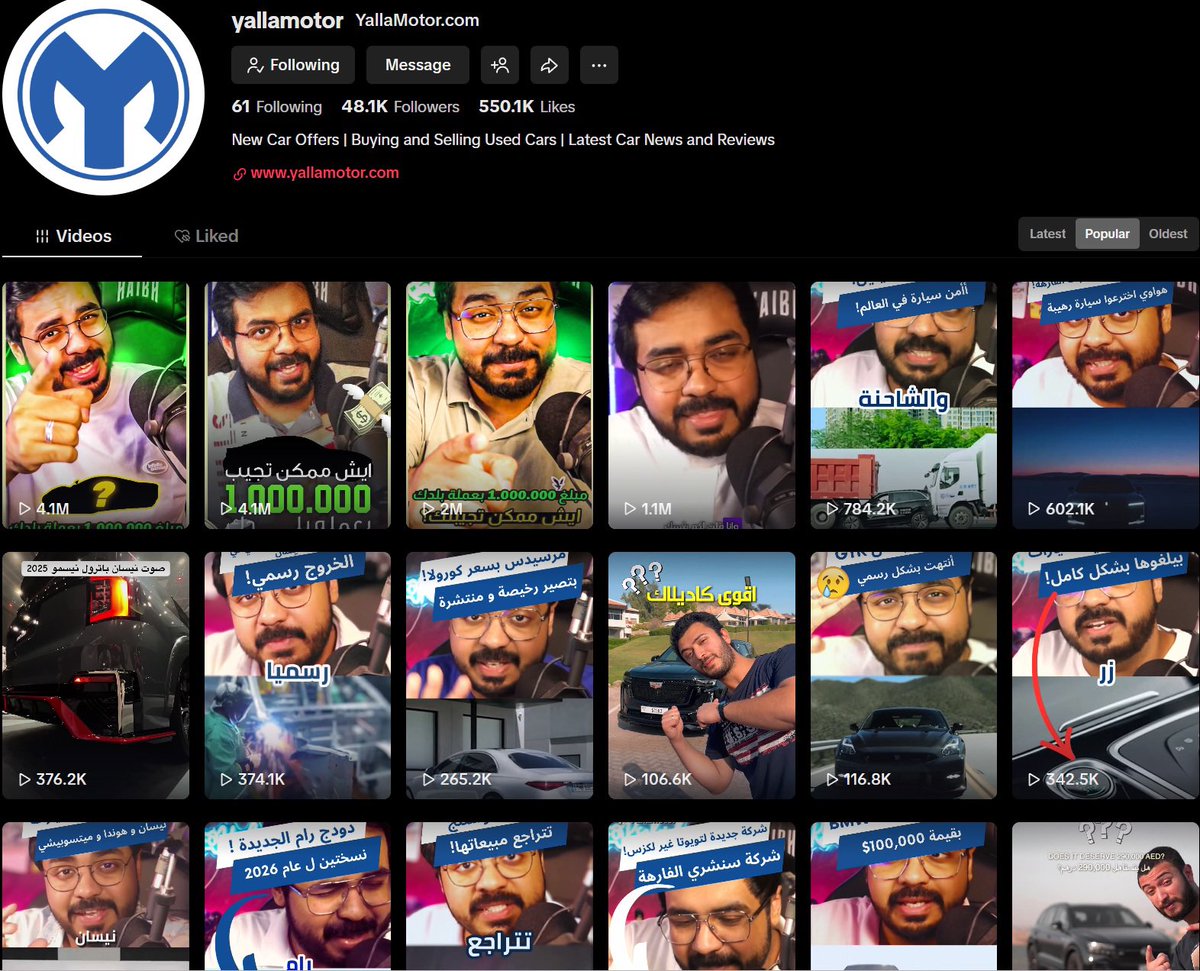Image resolution: width=1200 pixels, height=971 pixels.
Task: Switch to the Videos tab
Action: click(73, 236)
